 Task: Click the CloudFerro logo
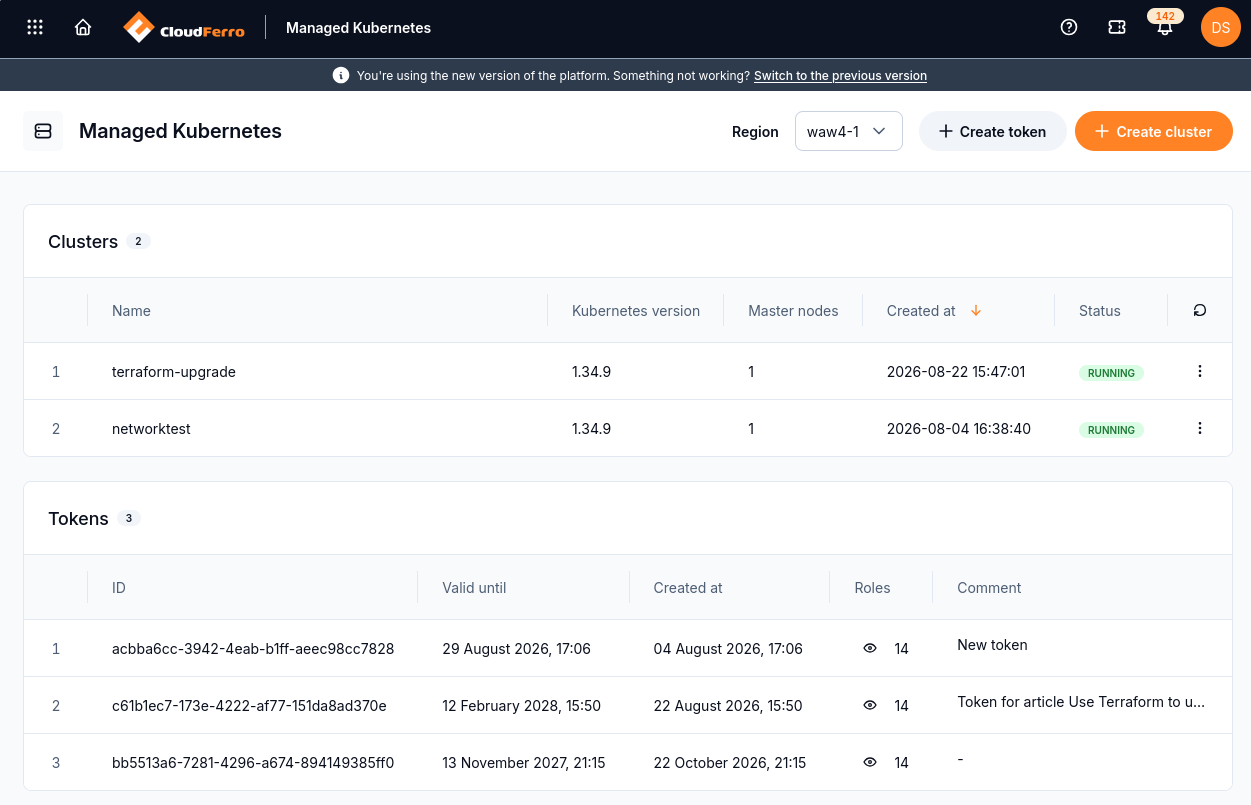click(184, 28)
